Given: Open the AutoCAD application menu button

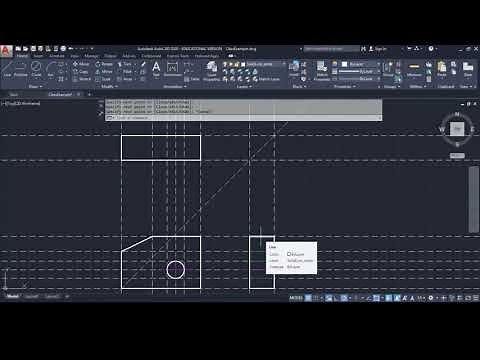Looking at the screenshot, I should [x=6, y=51].
